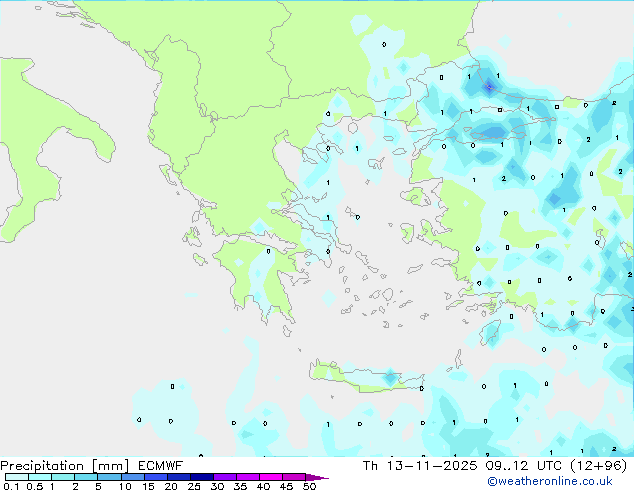Pick the legend swatch between 15 and 20
This screenshot has height=490, width=634.
tap(155, 477)
